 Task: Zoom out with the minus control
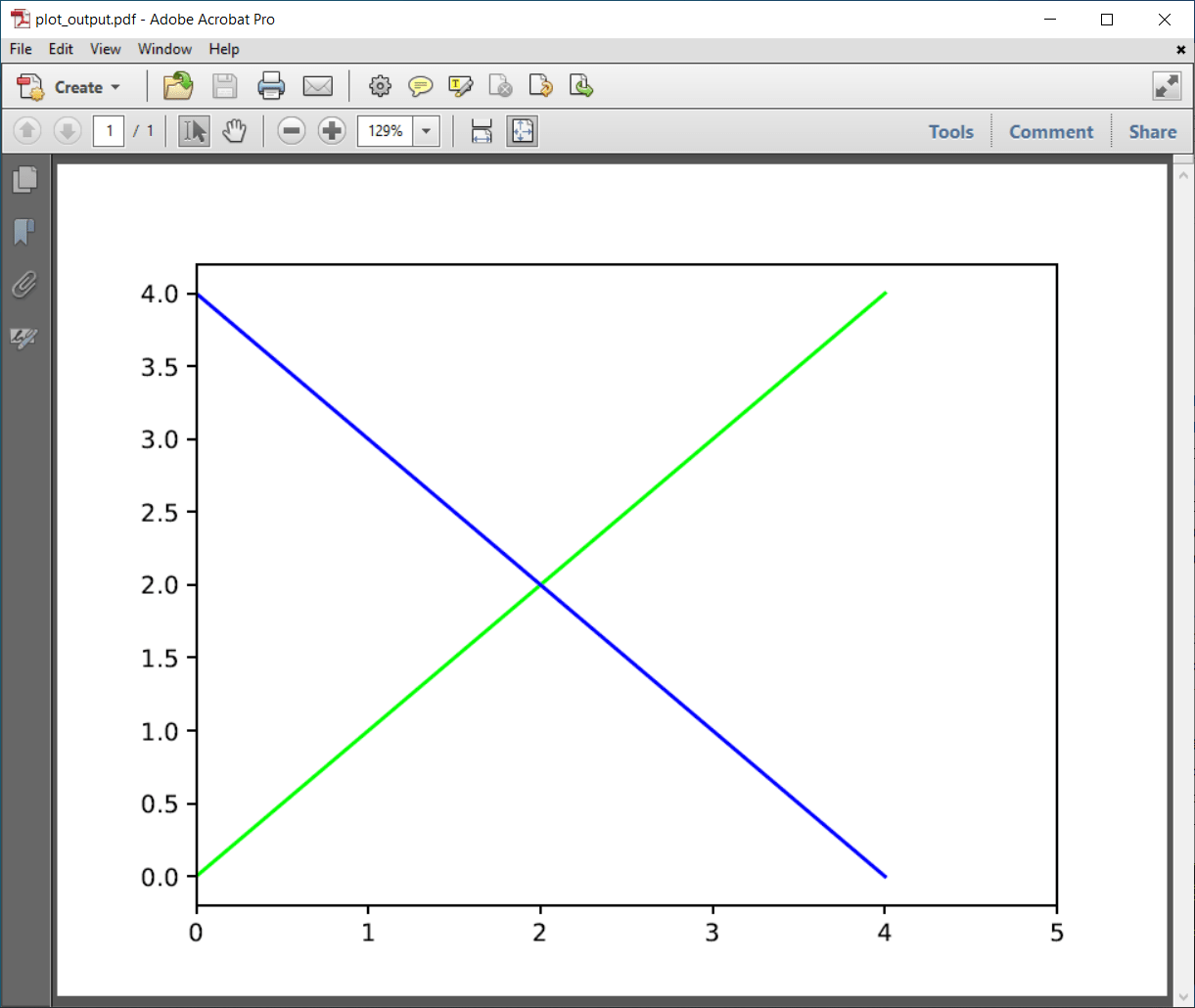pos(292,130)
